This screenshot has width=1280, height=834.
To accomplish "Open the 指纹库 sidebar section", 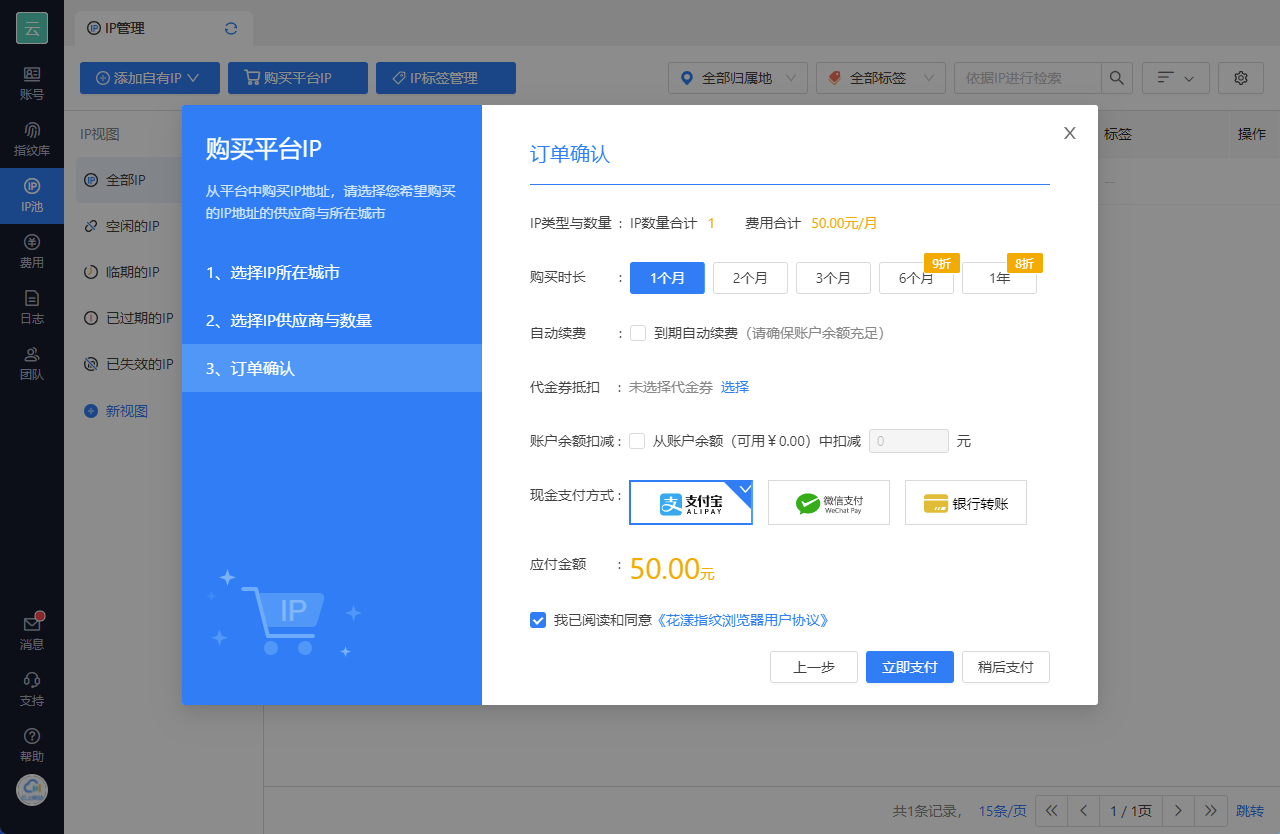I will 32,140.
